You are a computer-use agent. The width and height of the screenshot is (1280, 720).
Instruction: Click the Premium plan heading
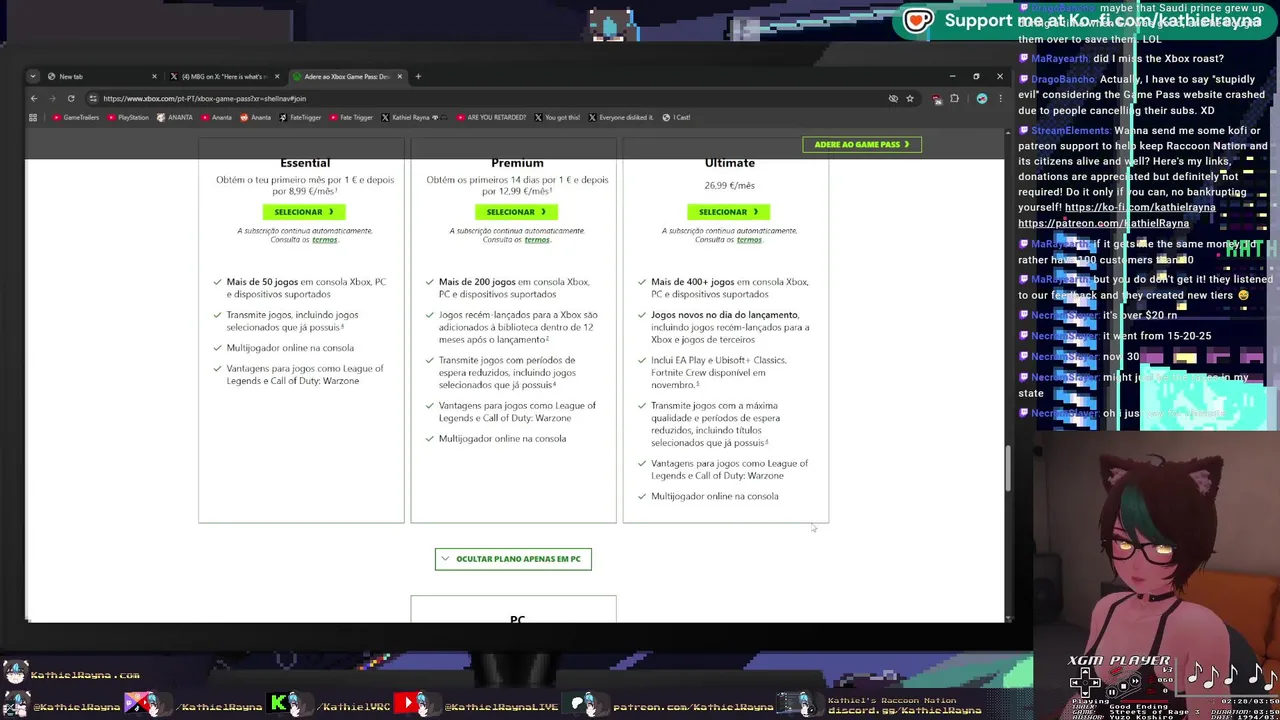click(517, 163)
